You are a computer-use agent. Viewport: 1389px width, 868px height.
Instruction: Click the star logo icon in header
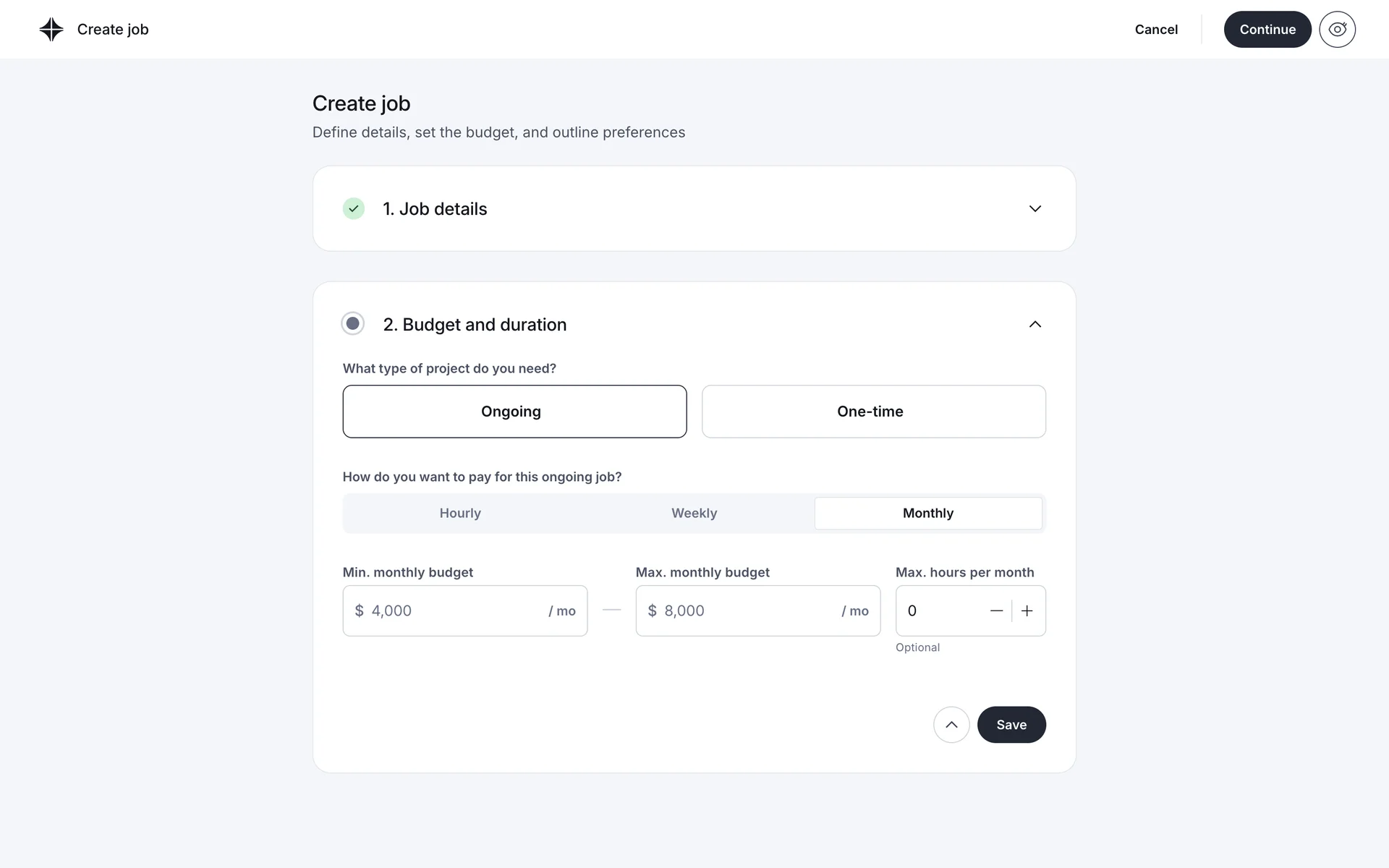pos(51,30)
